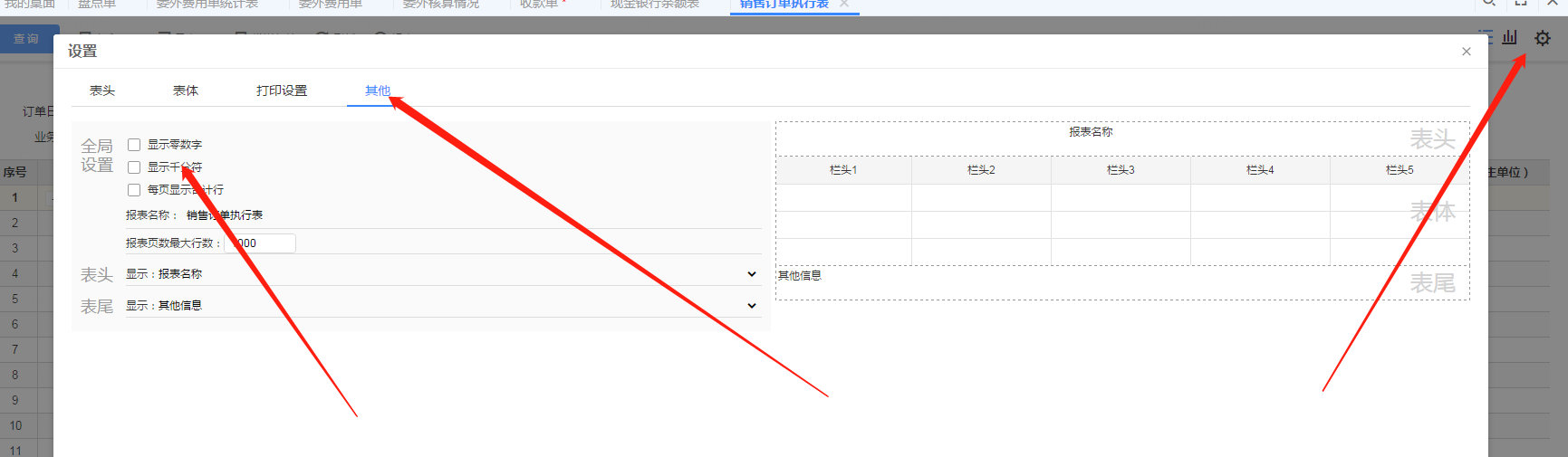Click the 查询 button behind the dialog
This screenshot has width=1568, height=457.
tap(26, 39)
